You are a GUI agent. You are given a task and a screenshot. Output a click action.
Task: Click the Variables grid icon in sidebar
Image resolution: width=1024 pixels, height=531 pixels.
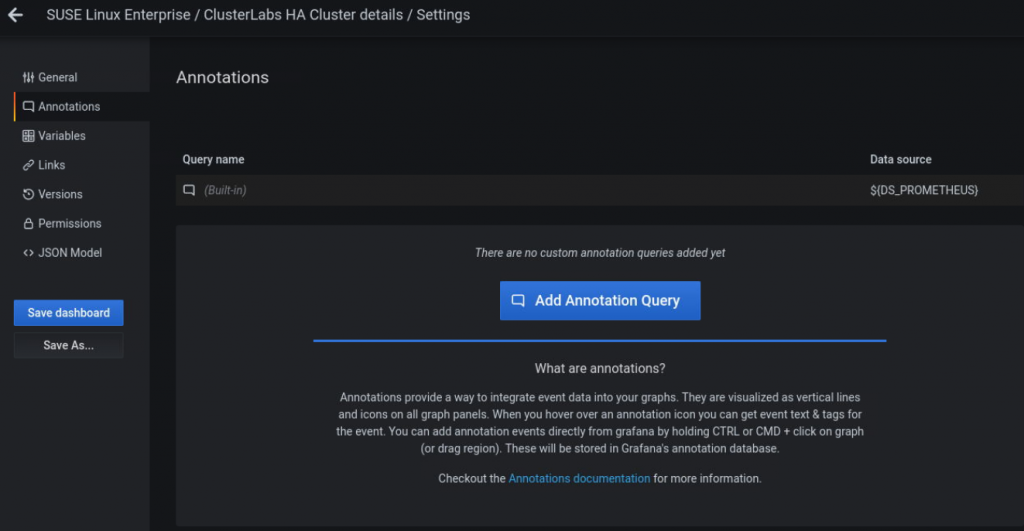[28, 136]
